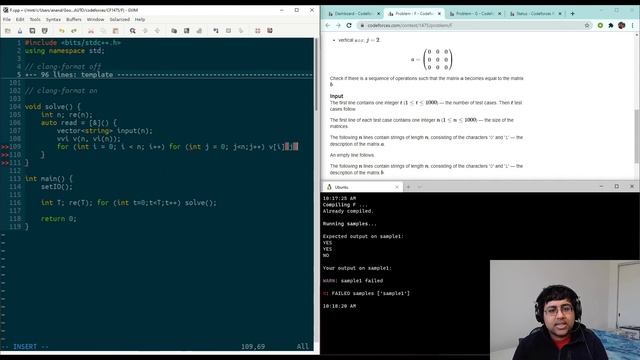This screenshot has height=360, width=640.
Task: Add a new terminal tab with plus
Action: [x=408, y=187]
